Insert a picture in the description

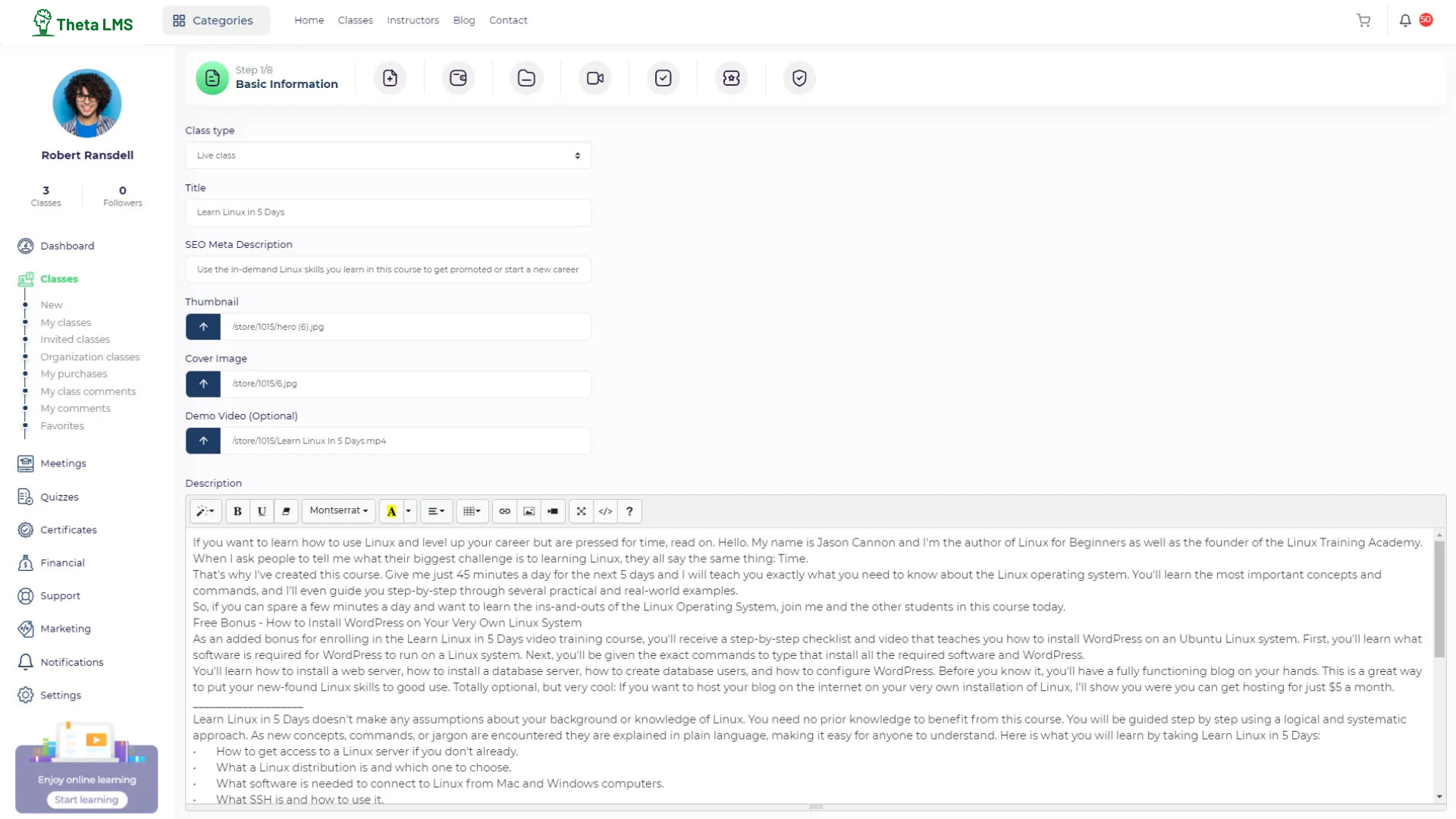click(x=529, y=511)
